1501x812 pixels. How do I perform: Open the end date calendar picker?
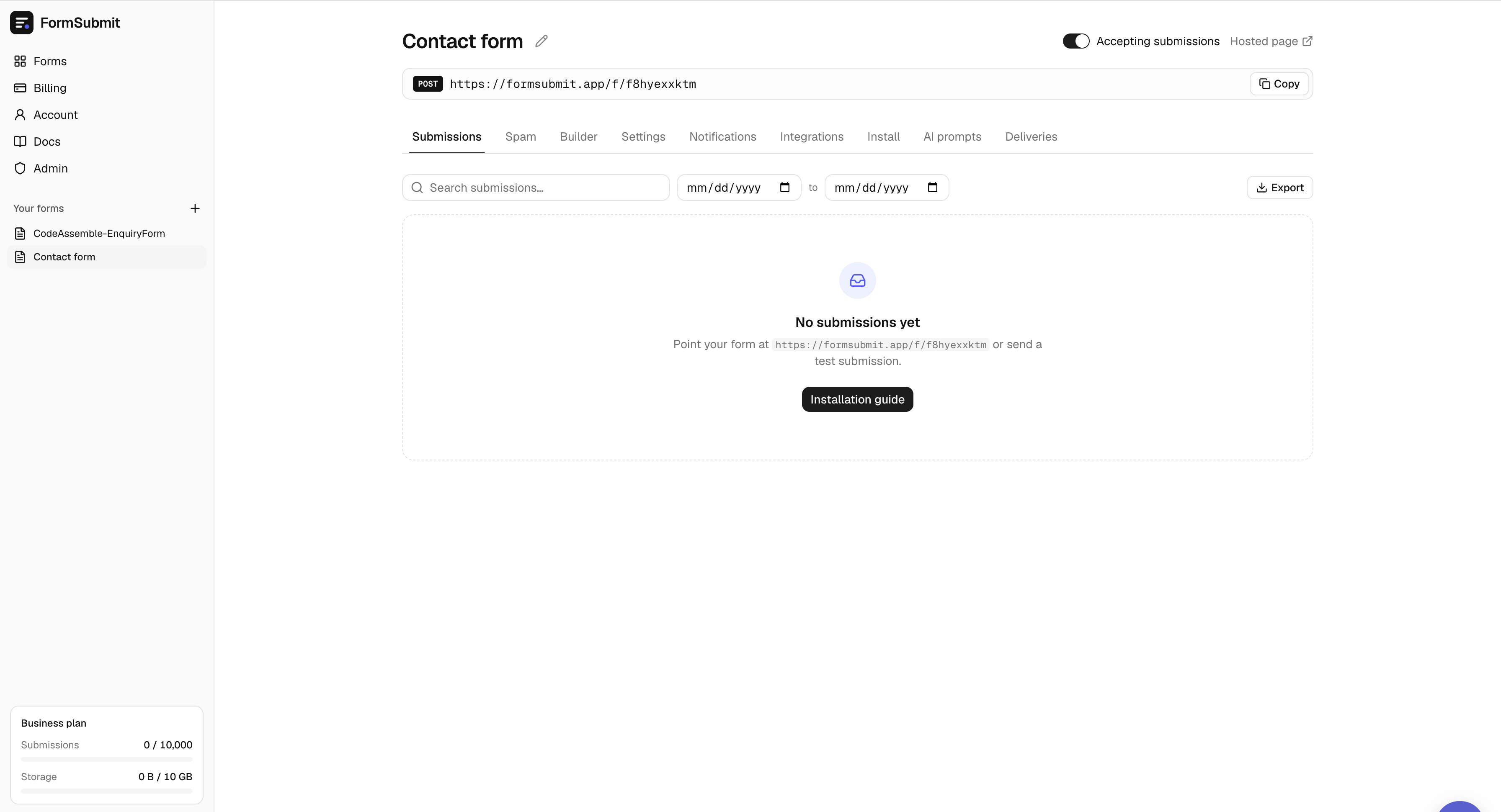(932, 188)
